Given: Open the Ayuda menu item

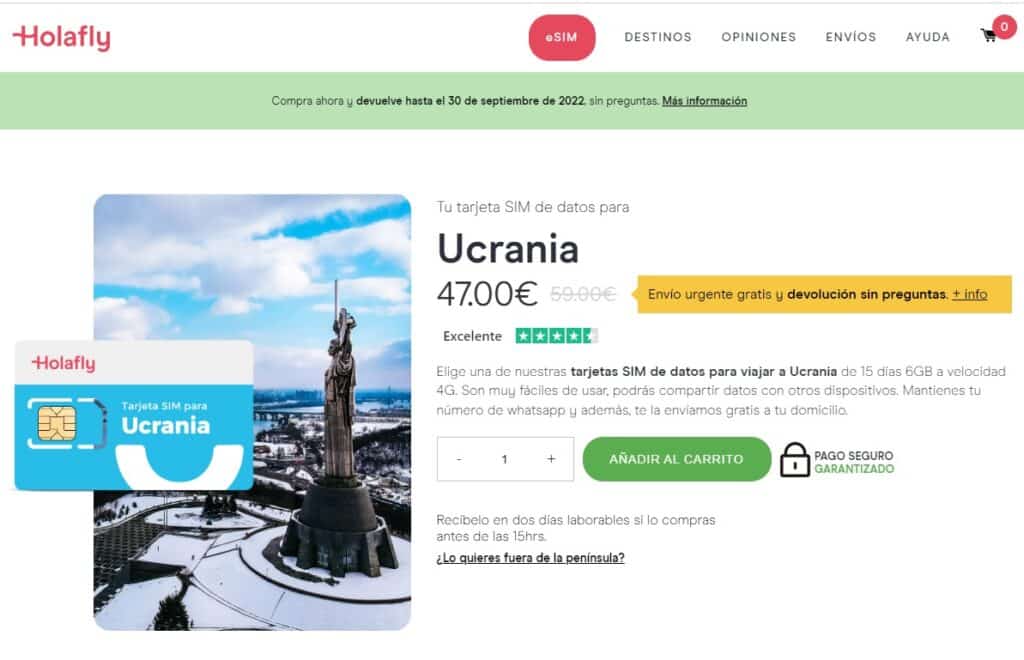Looking at the screenshot, I should tap(927, 37).
